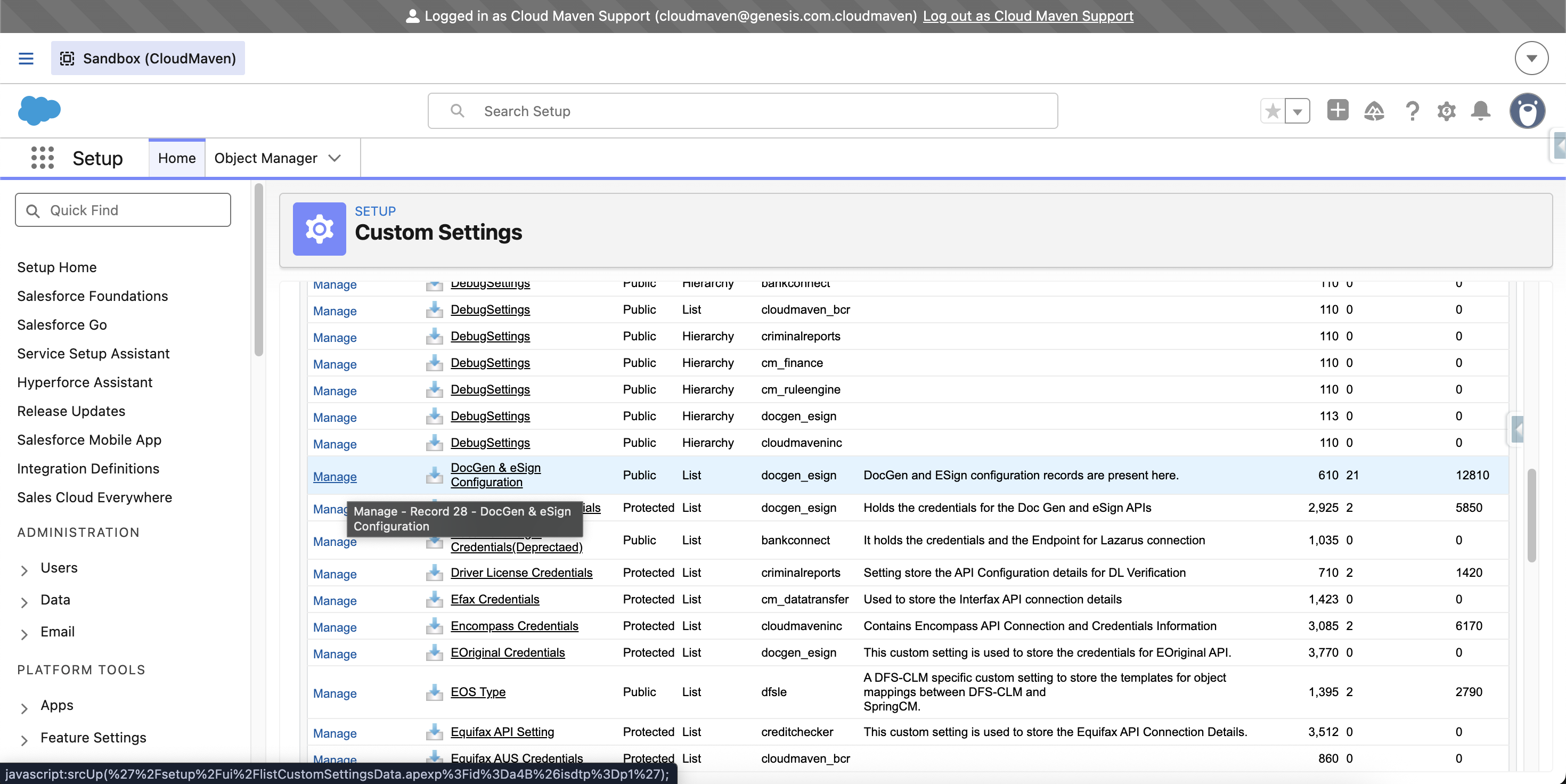Click the download icon for Driver License Credentials
This screenshot has height=784, width=1566.
point(434,573)
